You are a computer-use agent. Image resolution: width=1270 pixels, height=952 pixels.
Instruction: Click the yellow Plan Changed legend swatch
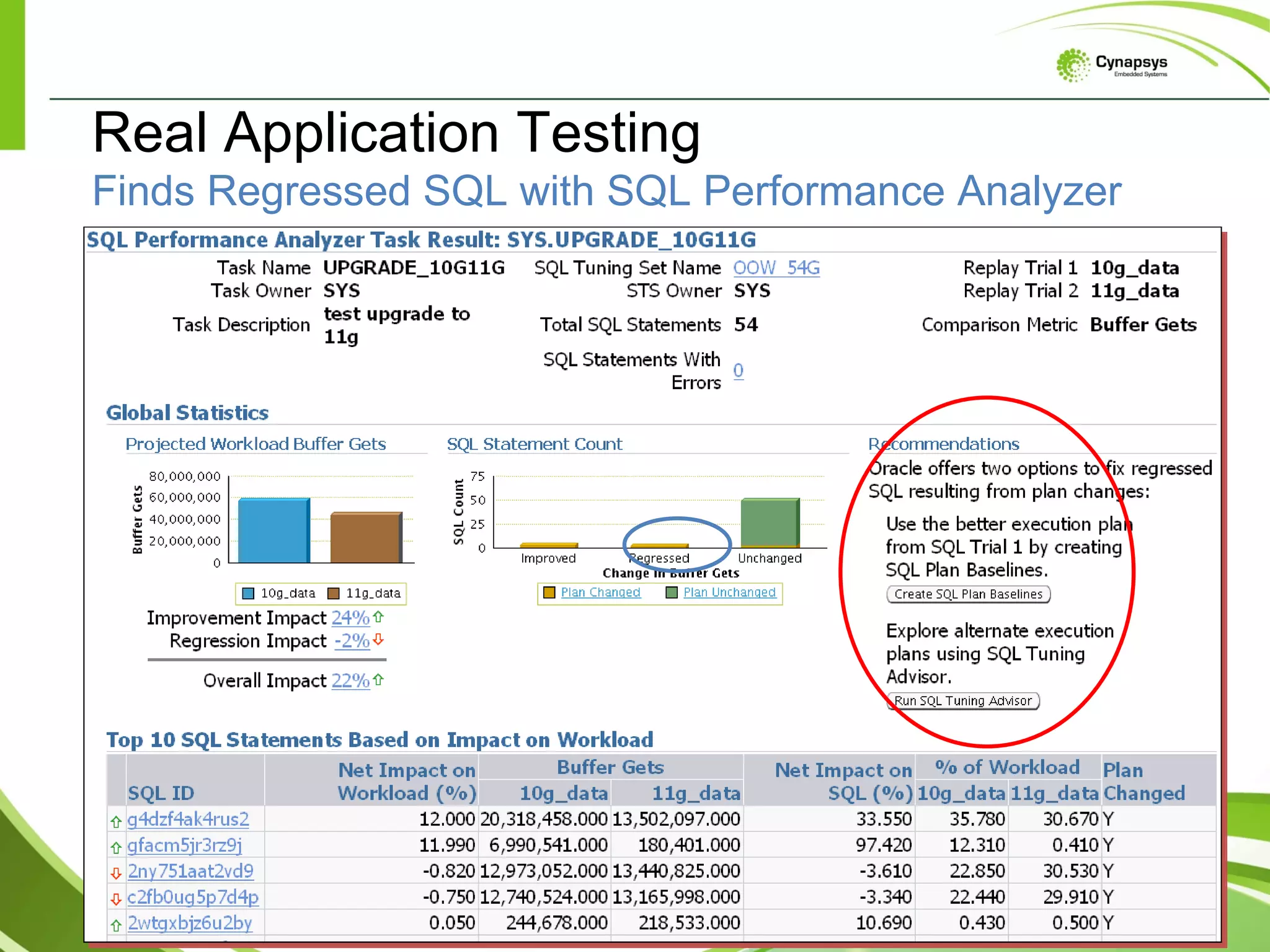[x=549, y=593]
